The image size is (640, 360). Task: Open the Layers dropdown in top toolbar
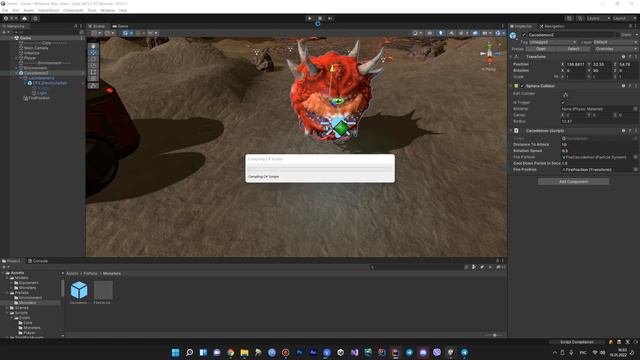point(598,18)
